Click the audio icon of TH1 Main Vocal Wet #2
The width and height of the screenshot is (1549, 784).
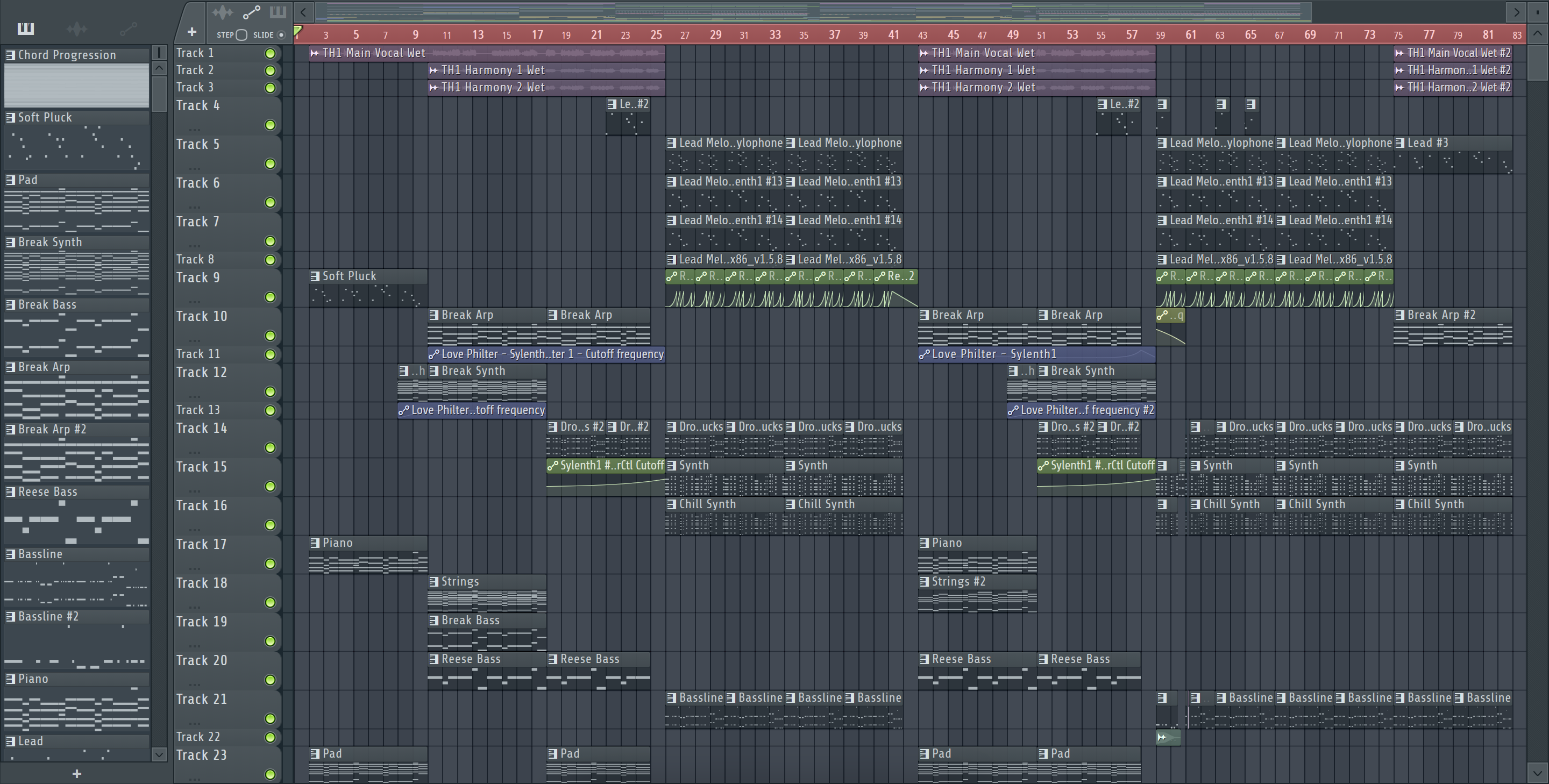pos(1399,53)
